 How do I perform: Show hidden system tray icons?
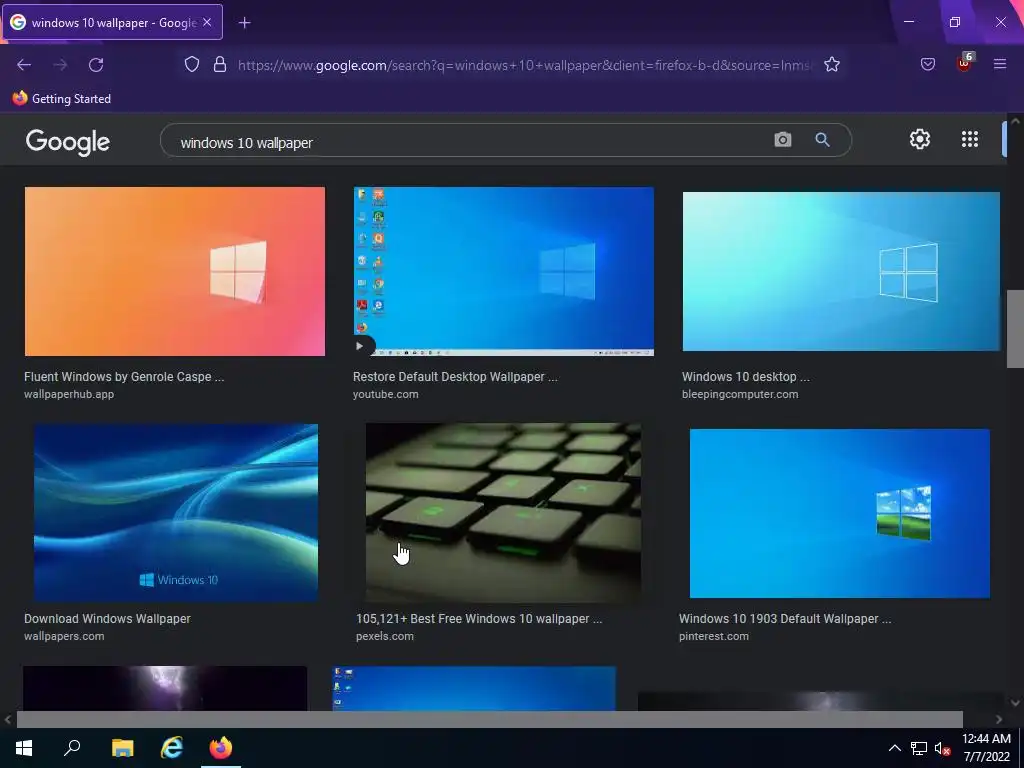(x=895, y=748)
